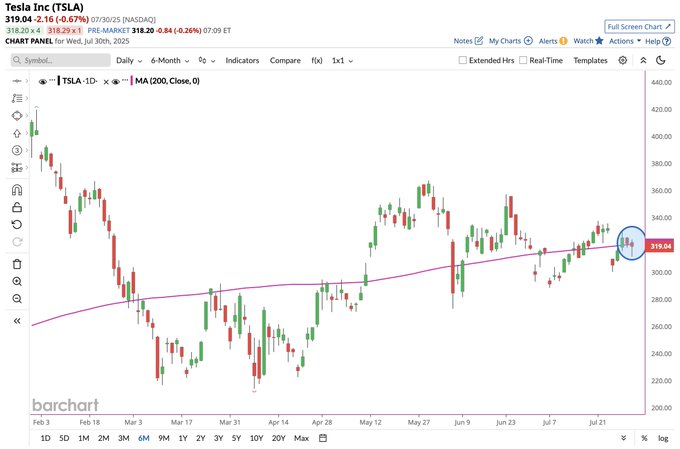
Task: Enable the Extended Hrs checkbox
Action: pos(463,60)
